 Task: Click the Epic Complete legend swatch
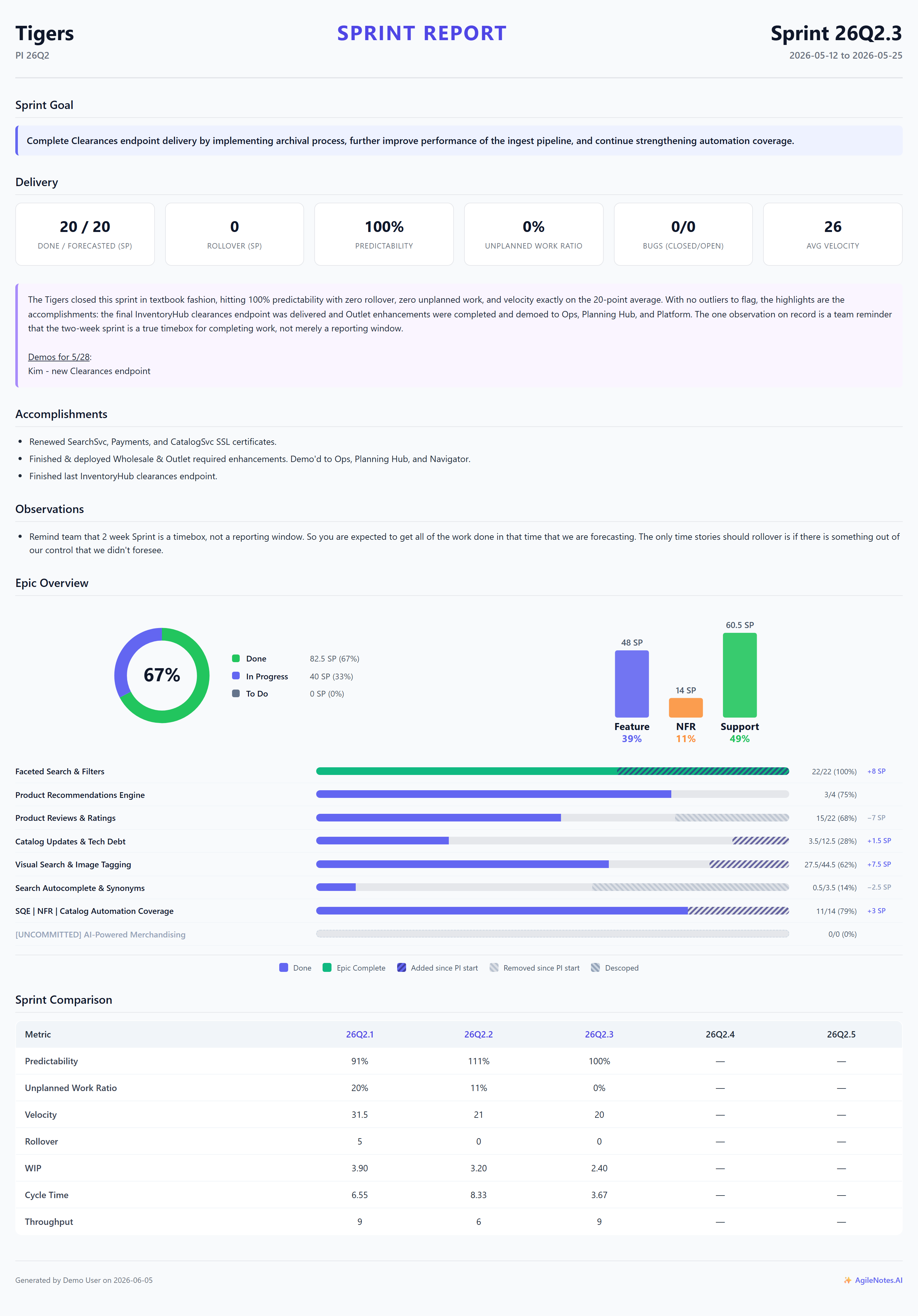click(327, 967)
